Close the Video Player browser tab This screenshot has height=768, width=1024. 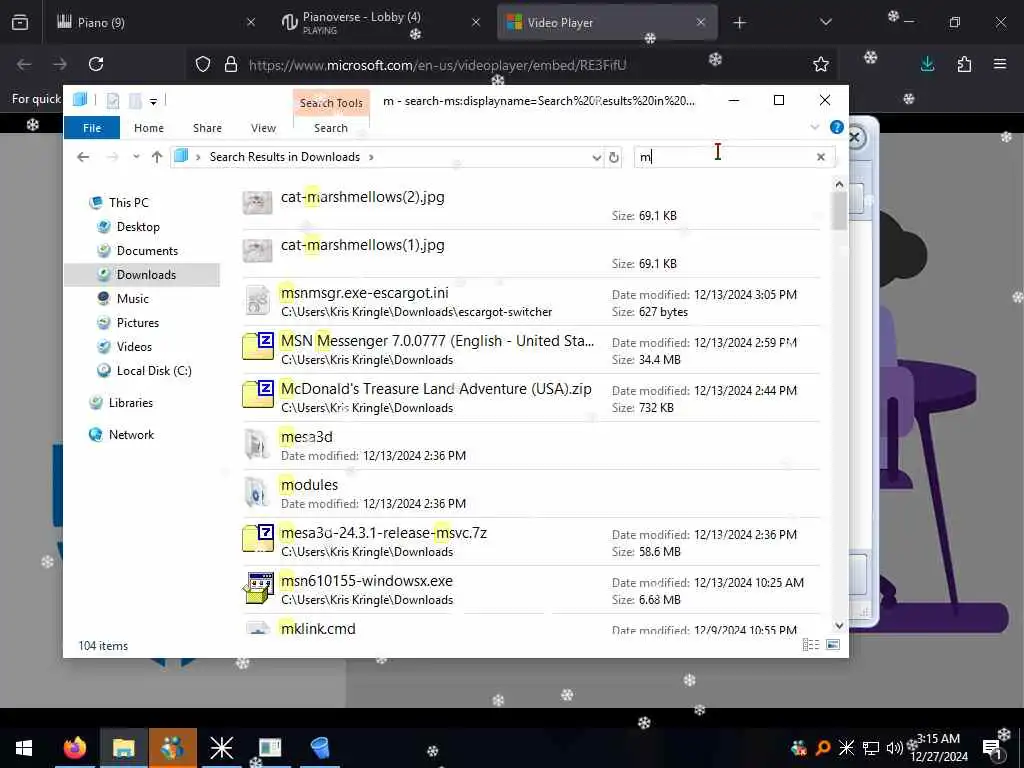[x=701, y=23]
